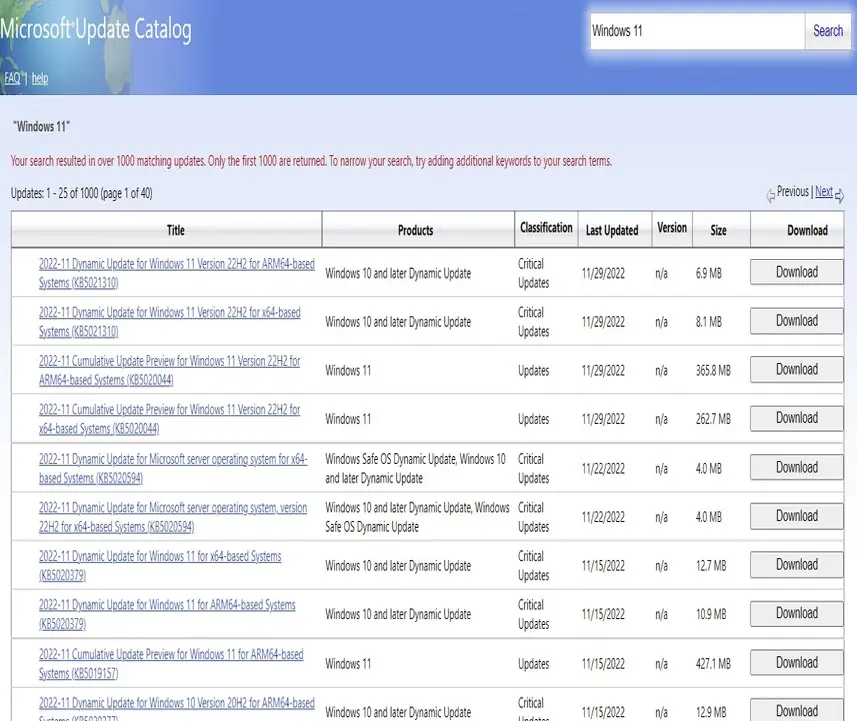Download the 12.7 MB KB5020379 x64 update
This screenshot has height=721, width=857.
pyautogui.click(x=796, y=564)
